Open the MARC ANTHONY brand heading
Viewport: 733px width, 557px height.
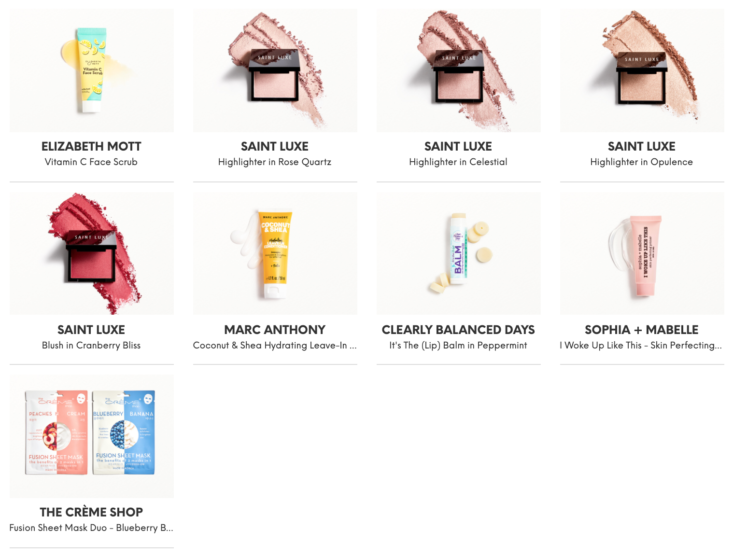(275, 329)
